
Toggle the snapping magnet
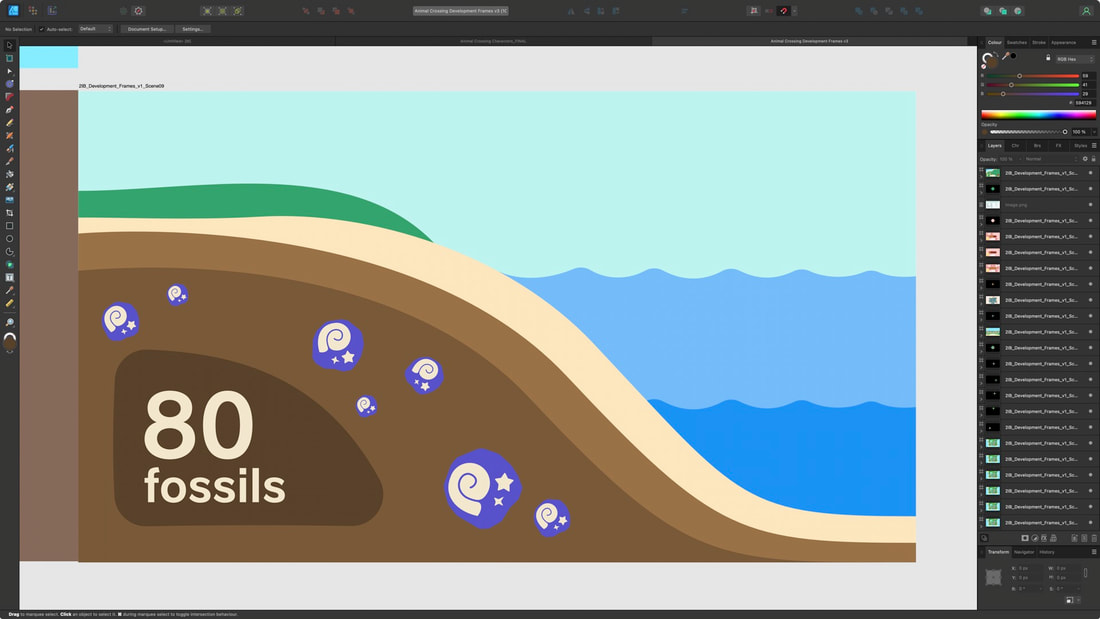click(x=784, y=11)
